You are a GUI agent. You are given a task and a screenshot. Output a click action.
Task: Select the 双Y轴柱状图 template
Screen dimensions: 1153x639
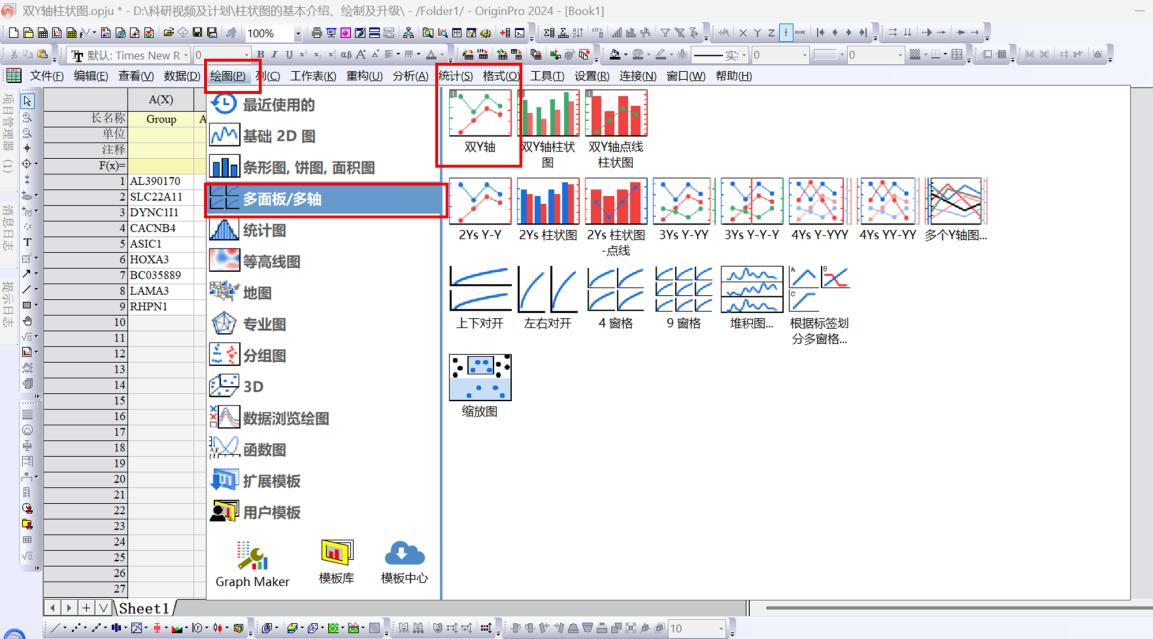point(548,129)
